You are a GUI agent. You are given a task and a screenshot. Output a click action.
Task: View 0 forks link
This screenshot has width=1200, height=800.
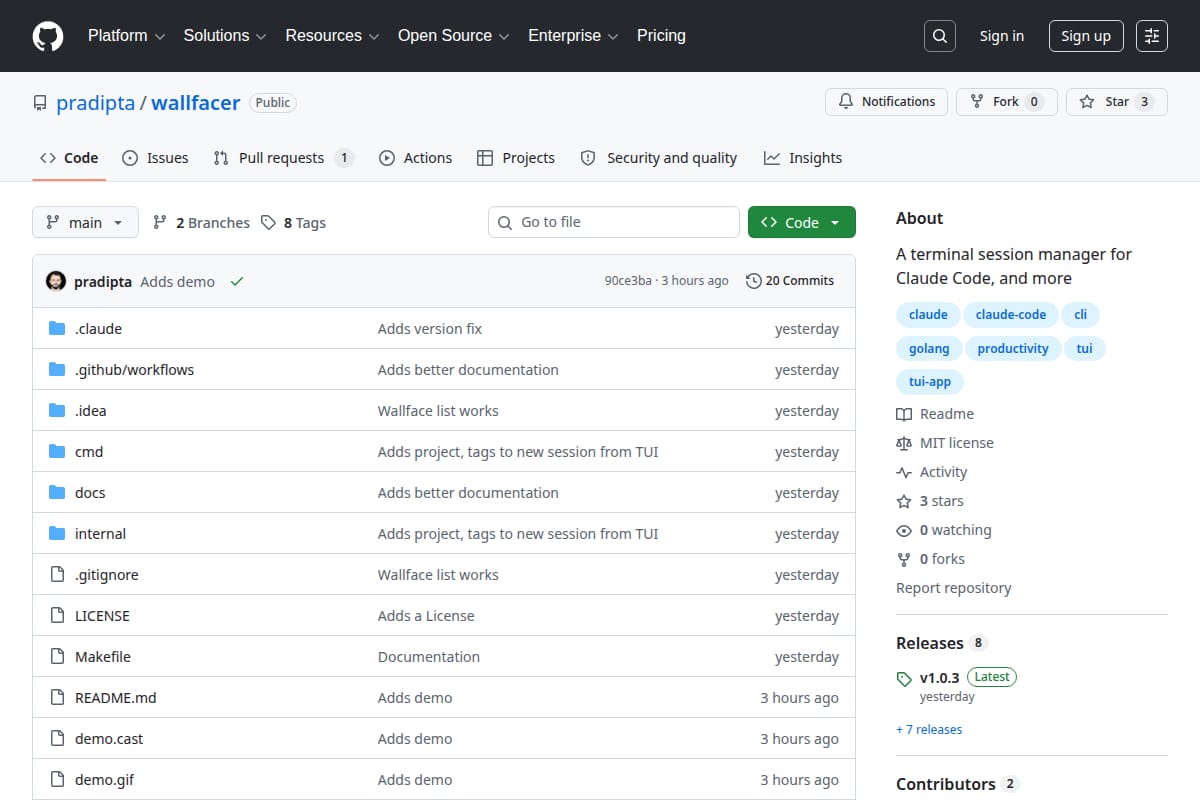coord(931,559)
